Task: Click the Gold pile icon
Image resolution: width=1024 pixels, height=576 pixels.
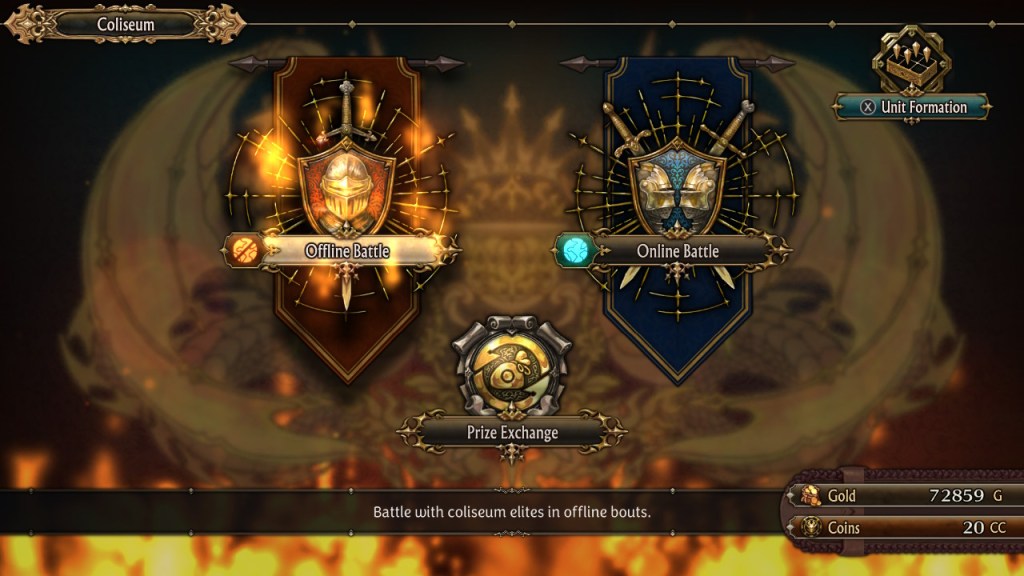Action: tap(811, 495)
